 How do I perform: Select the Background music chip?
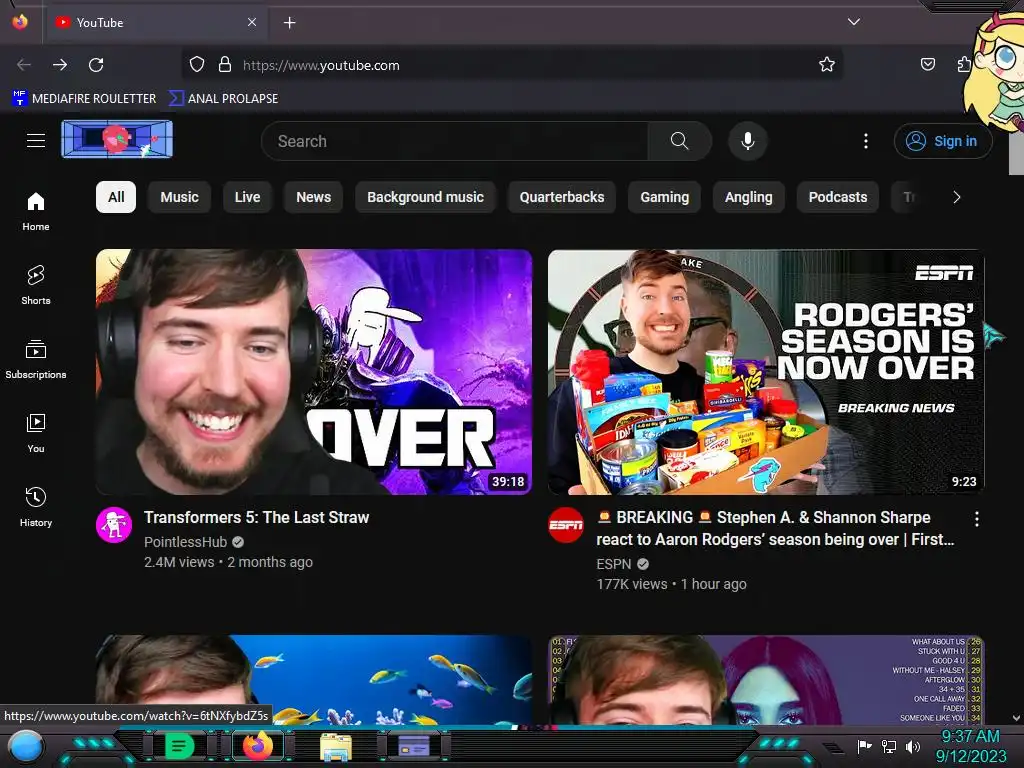click(x=425, y=197)
